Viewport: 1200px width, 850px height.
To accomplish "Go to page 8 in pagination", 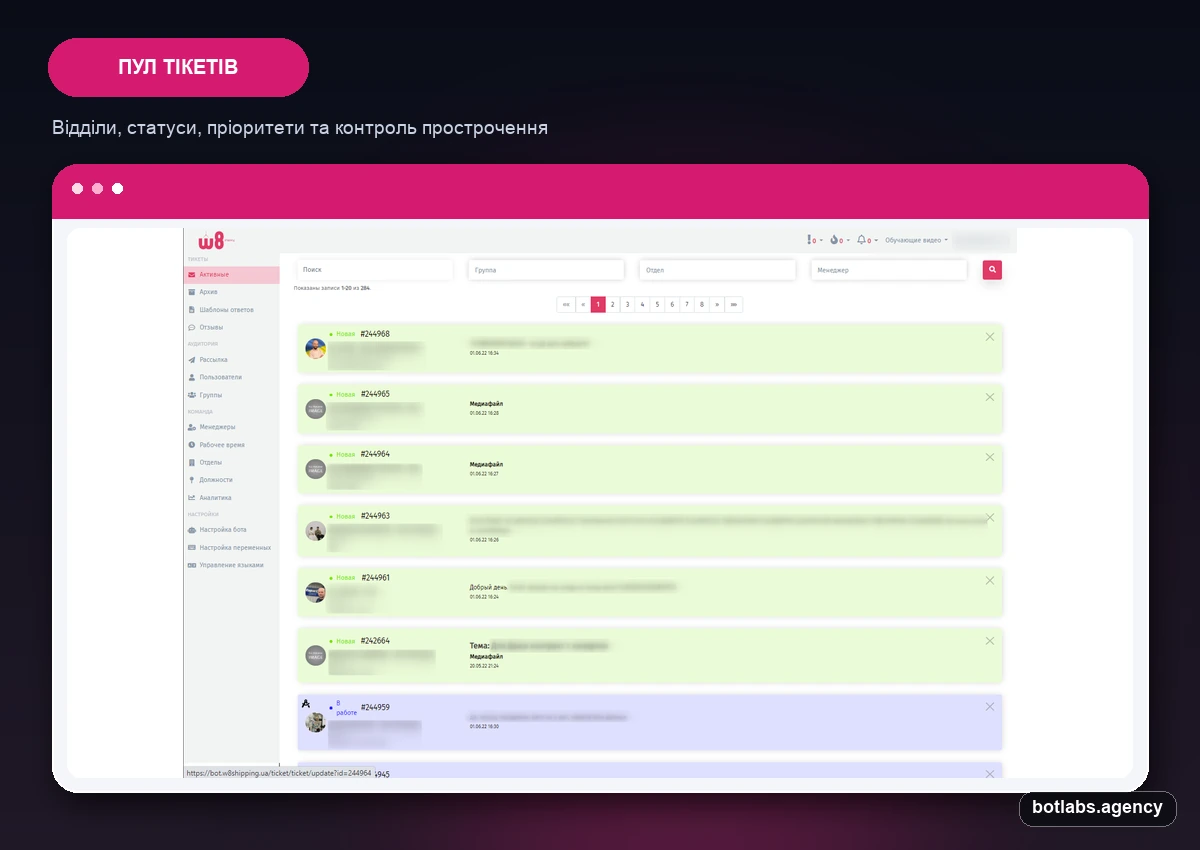I will pyautogui.click(x=702, y=305).
